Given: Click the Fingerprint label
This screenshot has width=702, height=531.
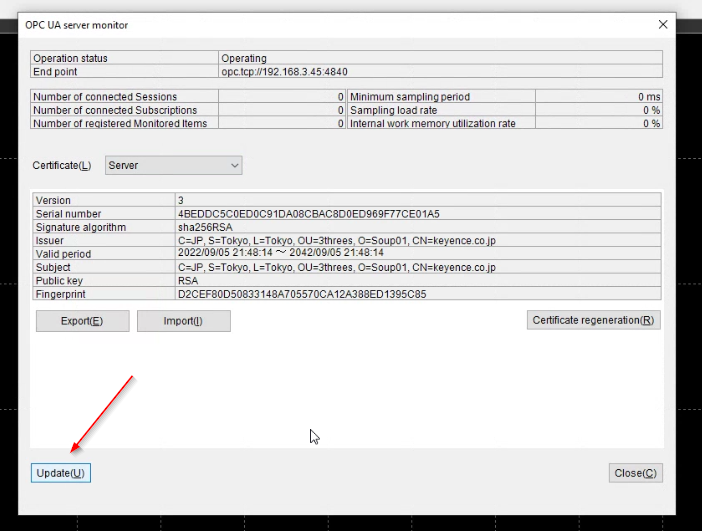Looking at the screenshot, I should [x=60, y=294].
